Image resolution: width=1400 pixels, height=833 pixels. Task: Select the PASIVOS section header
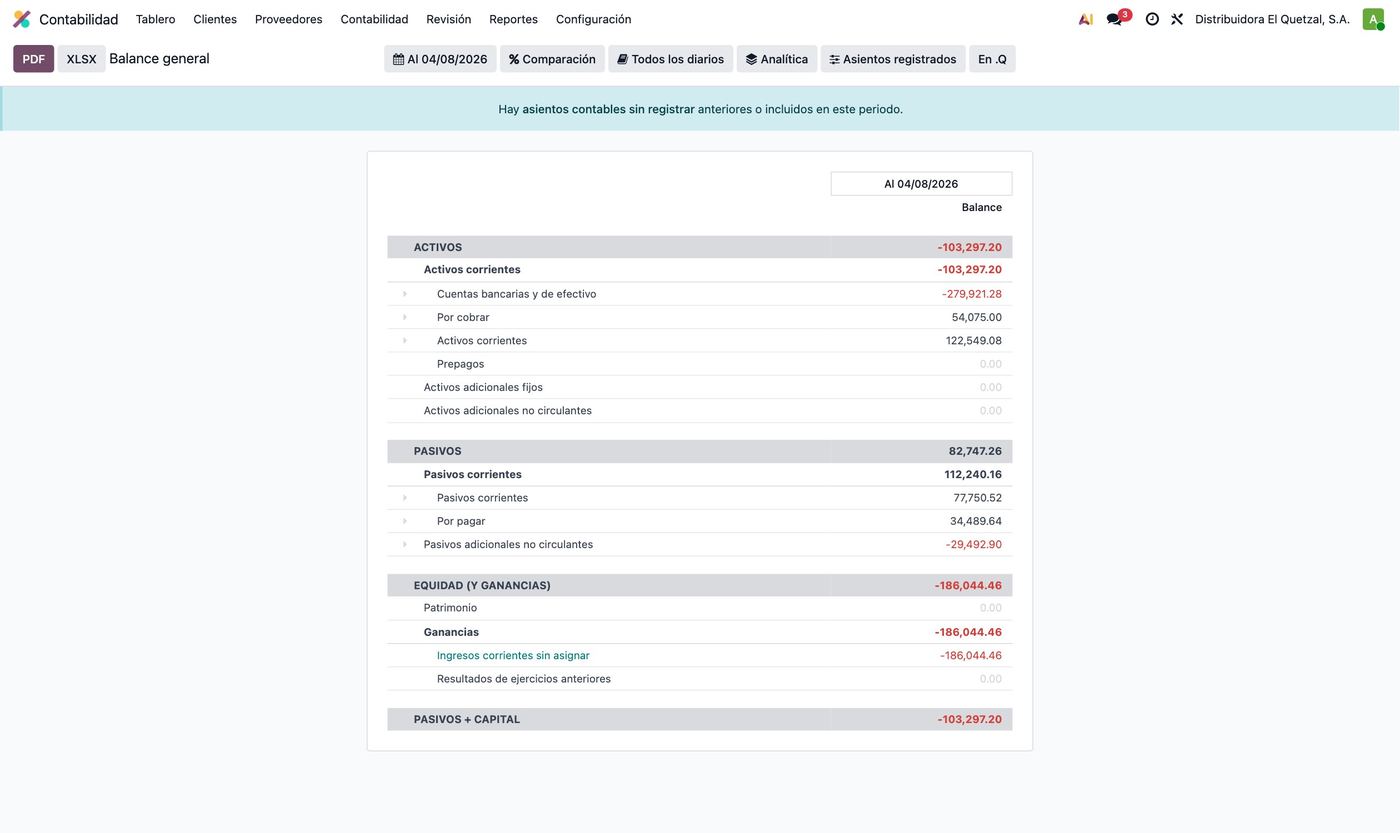[438, 451]
